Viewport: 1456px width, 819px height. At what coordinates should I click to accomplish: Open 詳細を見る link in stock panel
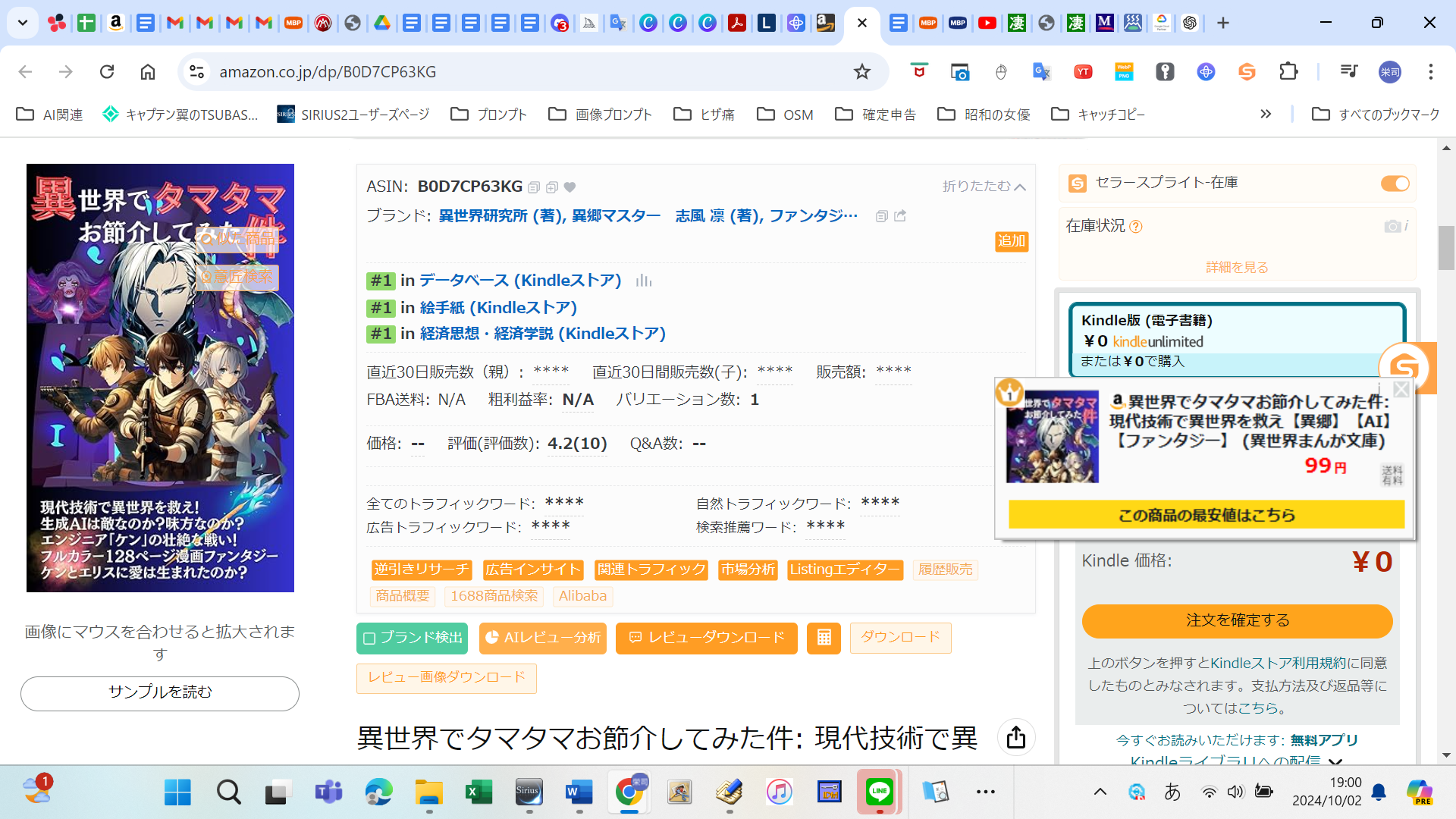tap(1237, 267)
